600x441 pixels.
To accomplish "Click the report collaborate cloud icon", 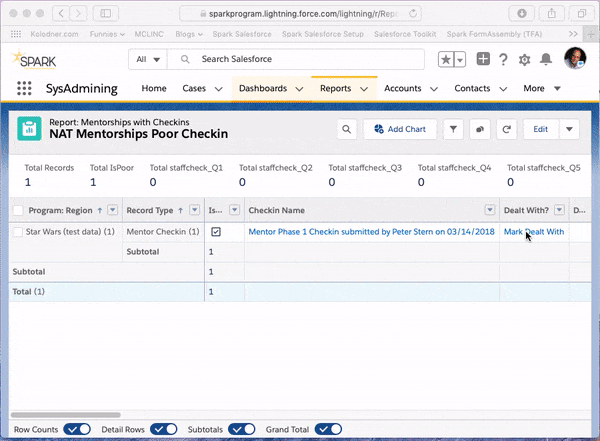I will 480,129.
